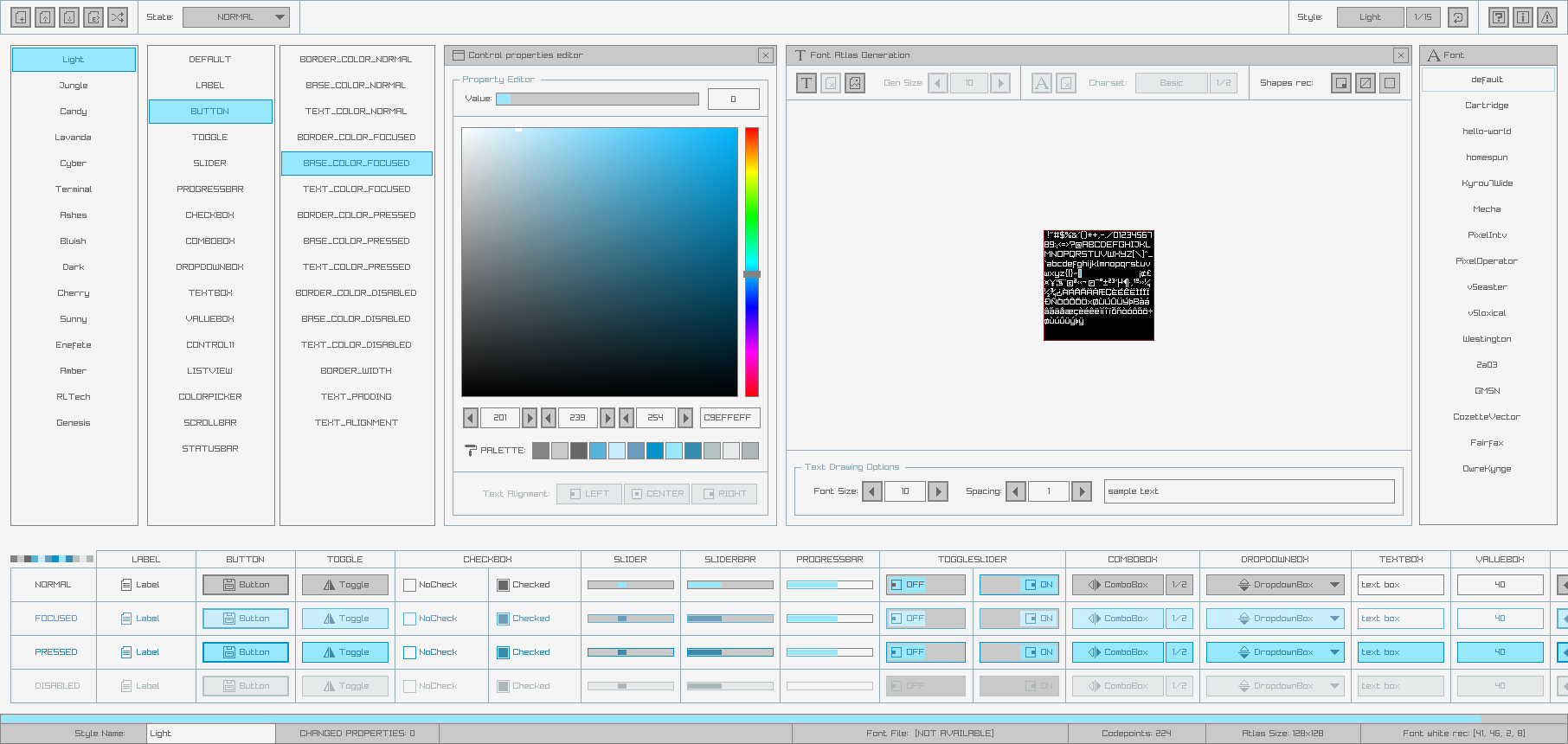
Task: Open the info icon in top toolbar
Action: click(x=1523, y=17)
